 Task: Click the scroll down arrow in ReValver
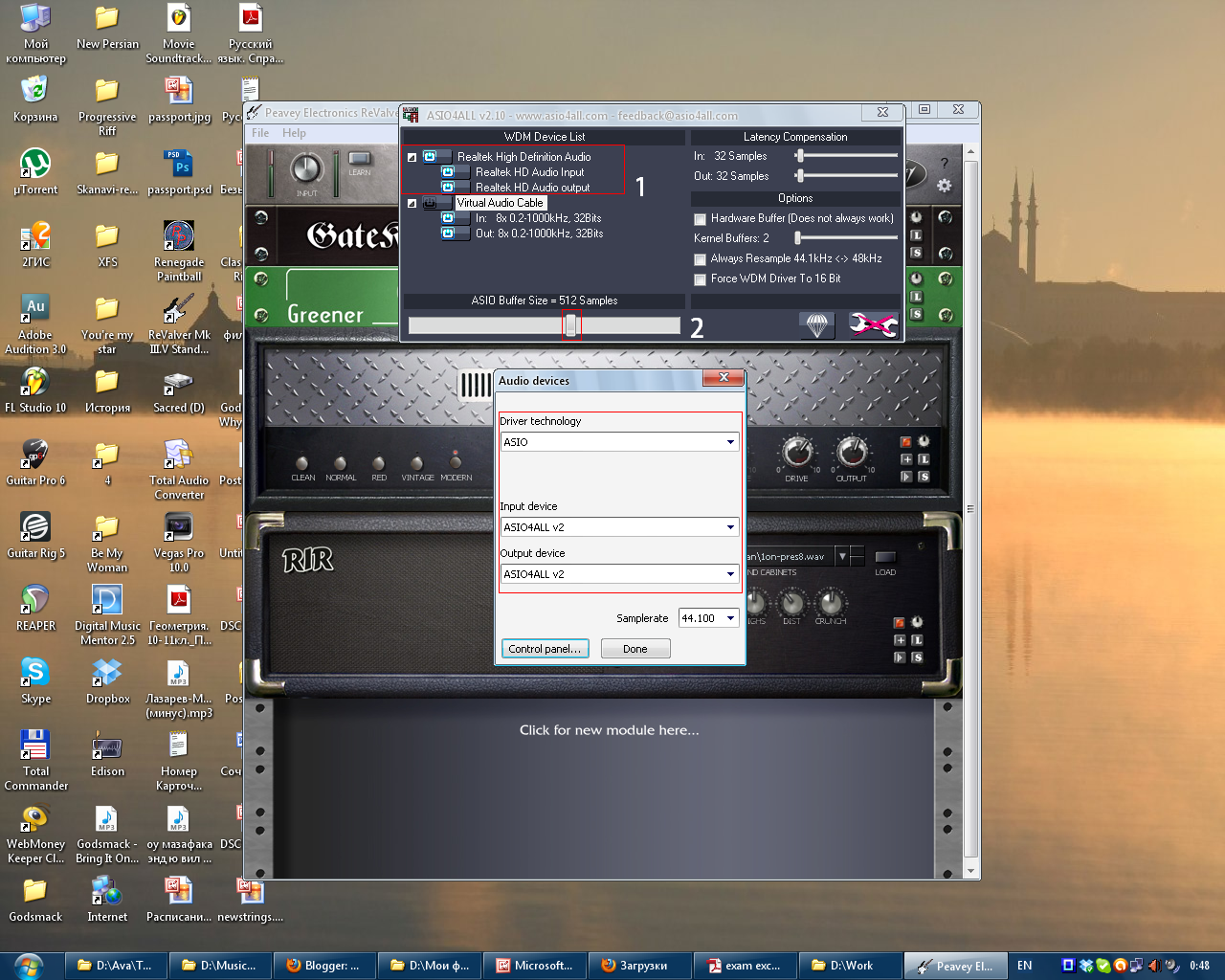pos(971,872)
